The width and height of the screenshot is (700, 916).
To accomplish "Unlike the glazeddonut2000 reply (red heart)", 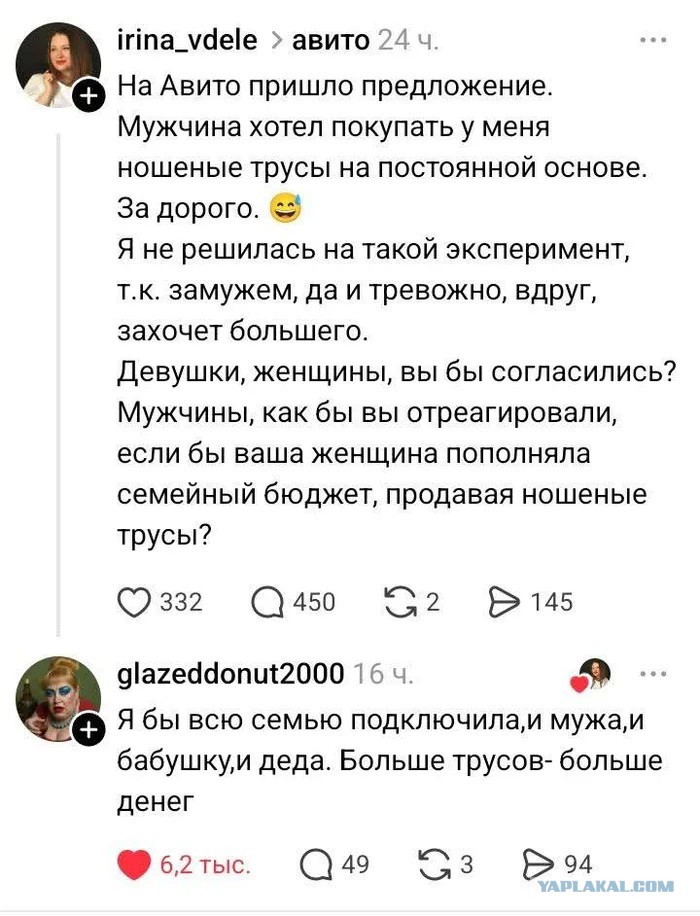I will tap(134, 864).
